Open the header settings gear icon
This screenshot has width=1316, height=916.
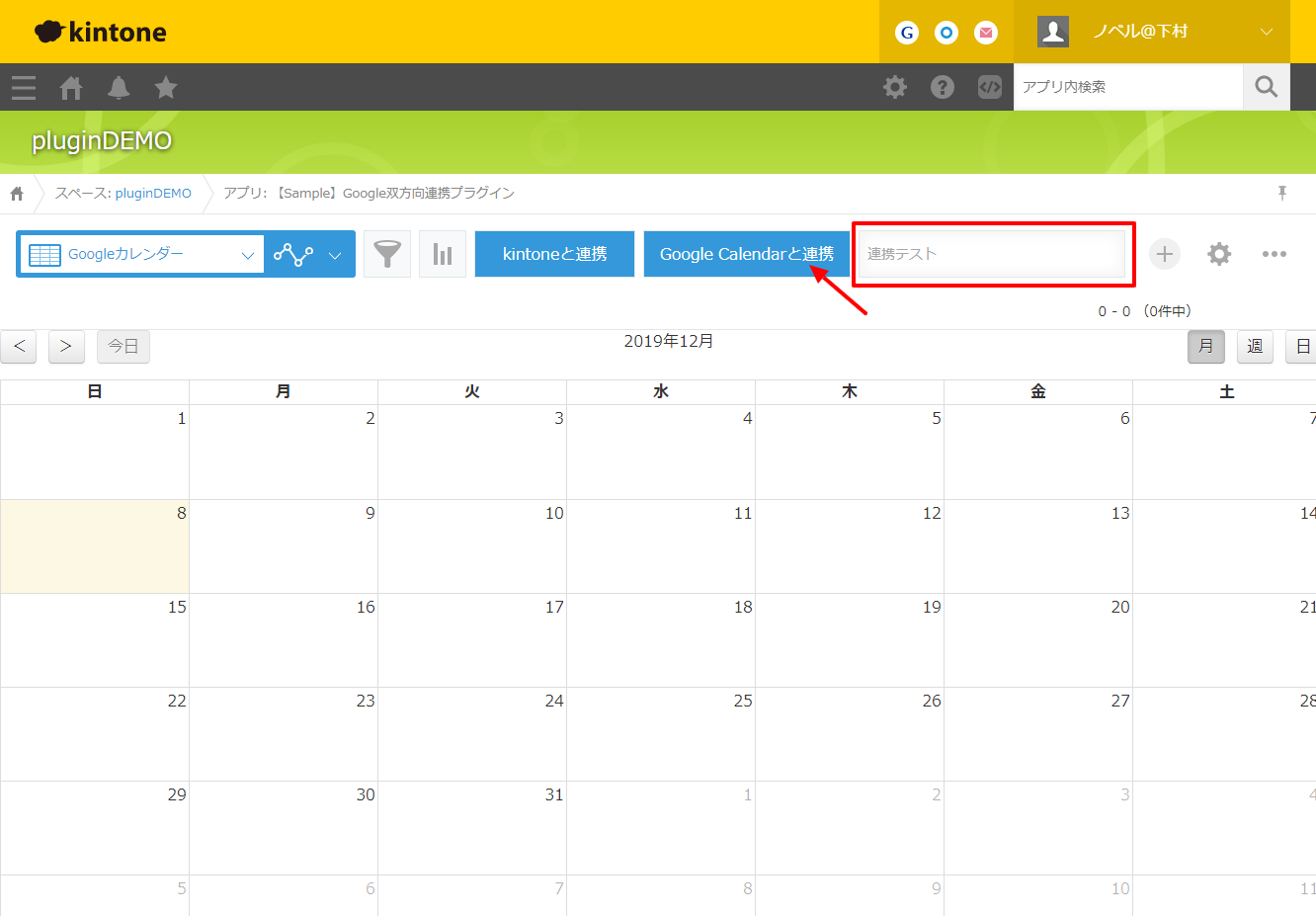click(895, 87)
